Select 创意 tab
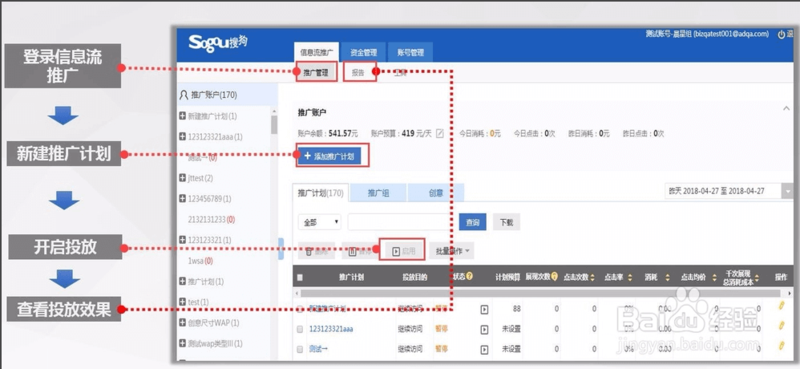 pyautogui.click(x=436, y=193)
